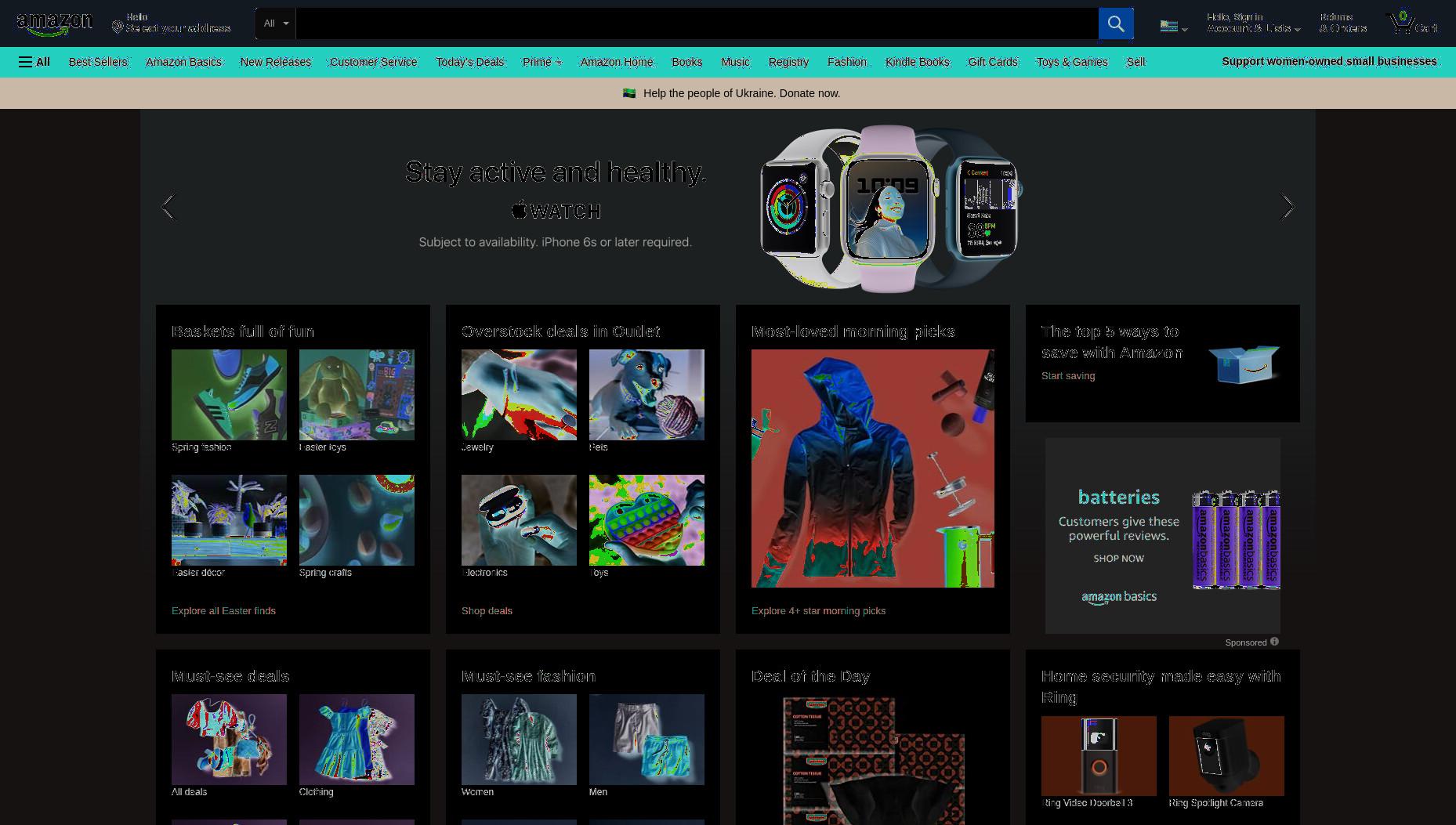1456x825 pixels.
Task: Click Help the people of Ukraine link
Action: [741, 93]
